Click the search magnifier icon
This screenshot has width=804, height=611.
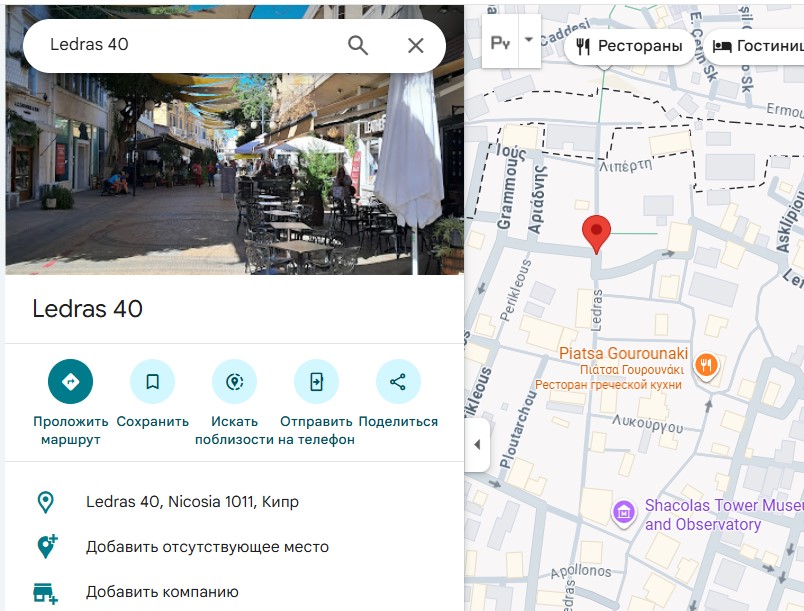click(x=358, y=45)
